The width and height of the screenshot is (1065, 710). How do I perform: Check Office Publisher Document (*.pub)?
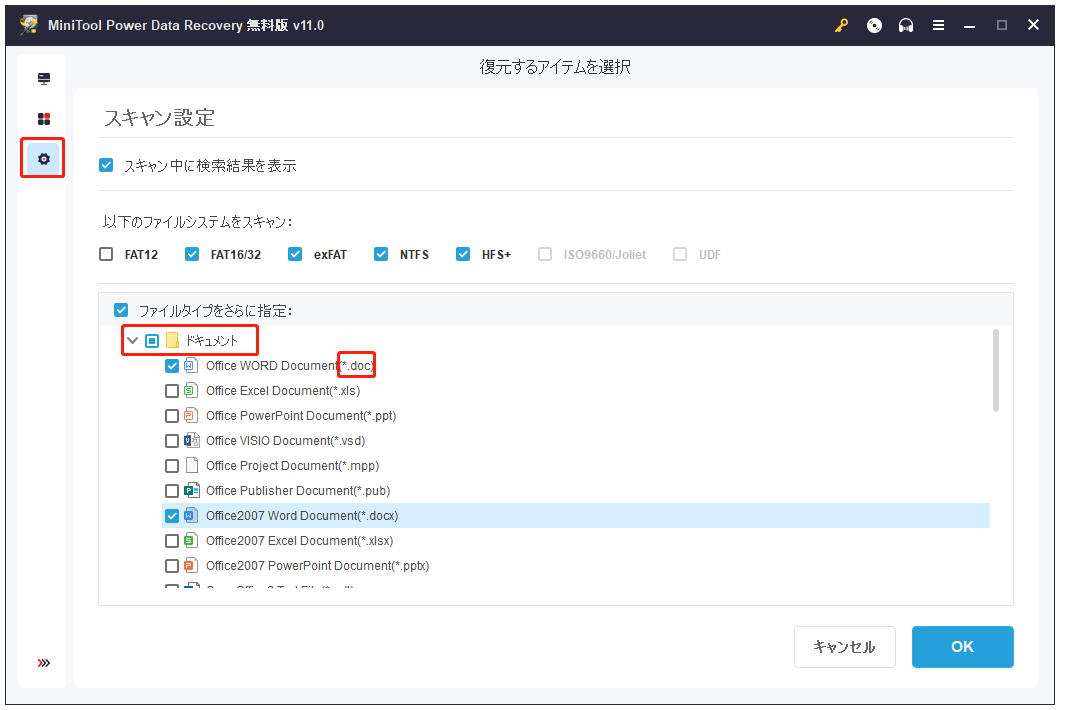coord(172,491)
